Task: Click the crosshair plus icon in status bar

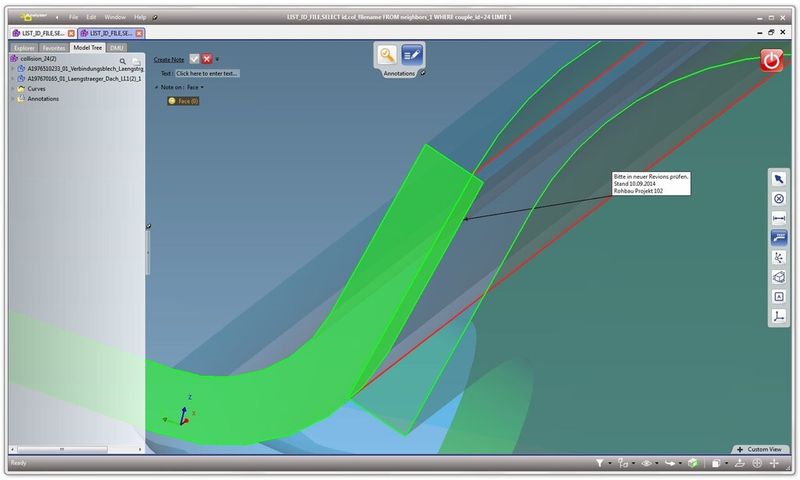Action: point(774,463)
